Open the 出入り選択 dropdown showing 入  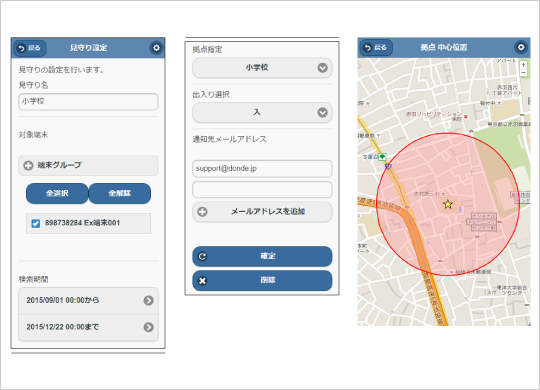coord(262,112)
